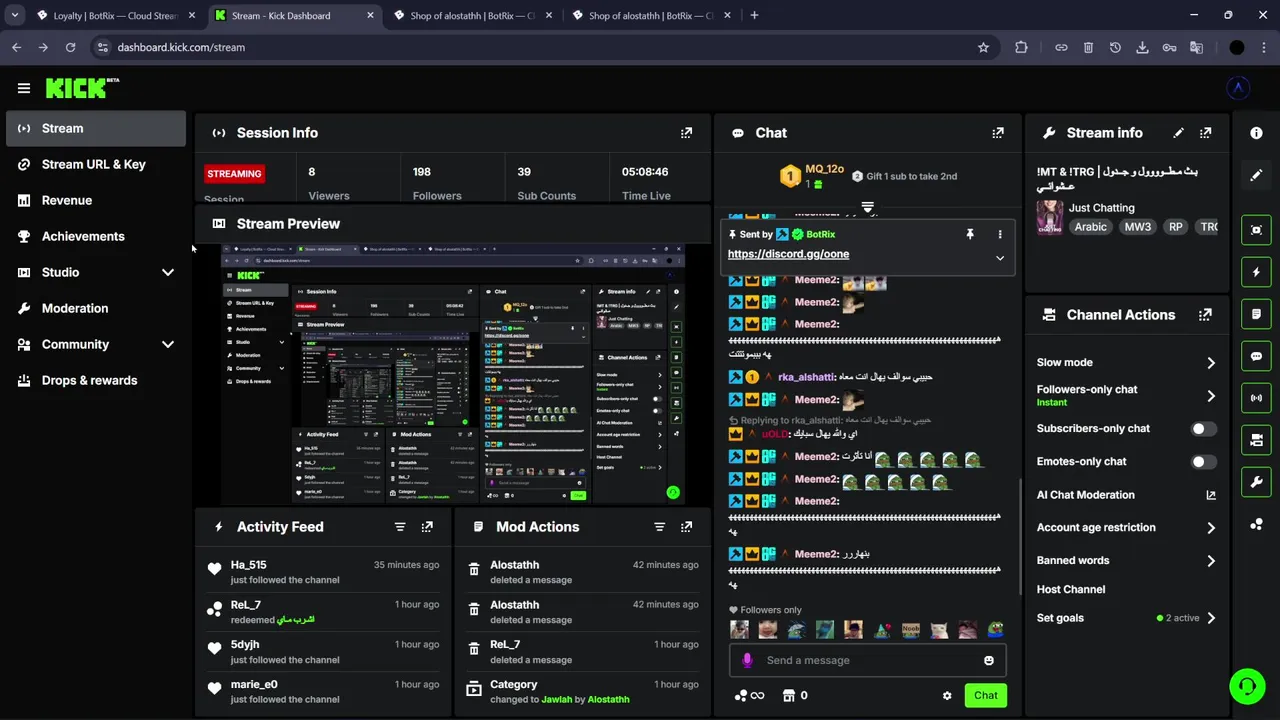The image size is (1280, 720).
Task: Open Account age restriction chevron
Action: point(1210,528)
